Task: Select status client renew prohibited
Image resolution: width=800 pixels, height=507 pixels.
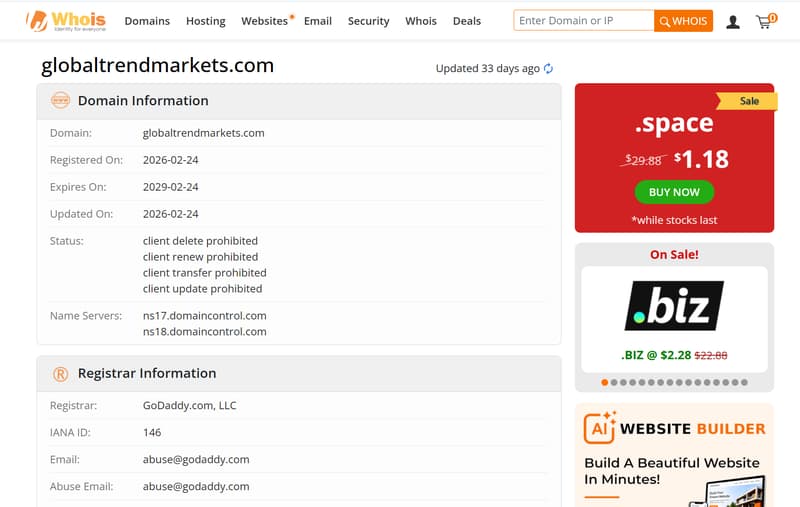Action: pos(200,257)
